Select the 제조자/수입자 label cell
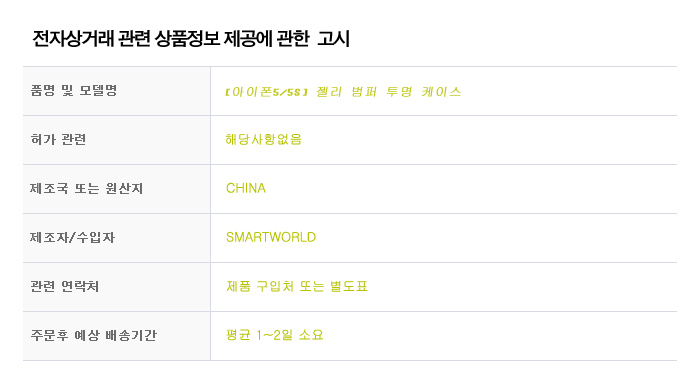Viewport: 700px width, 386px height. click(x=117, y=238)
